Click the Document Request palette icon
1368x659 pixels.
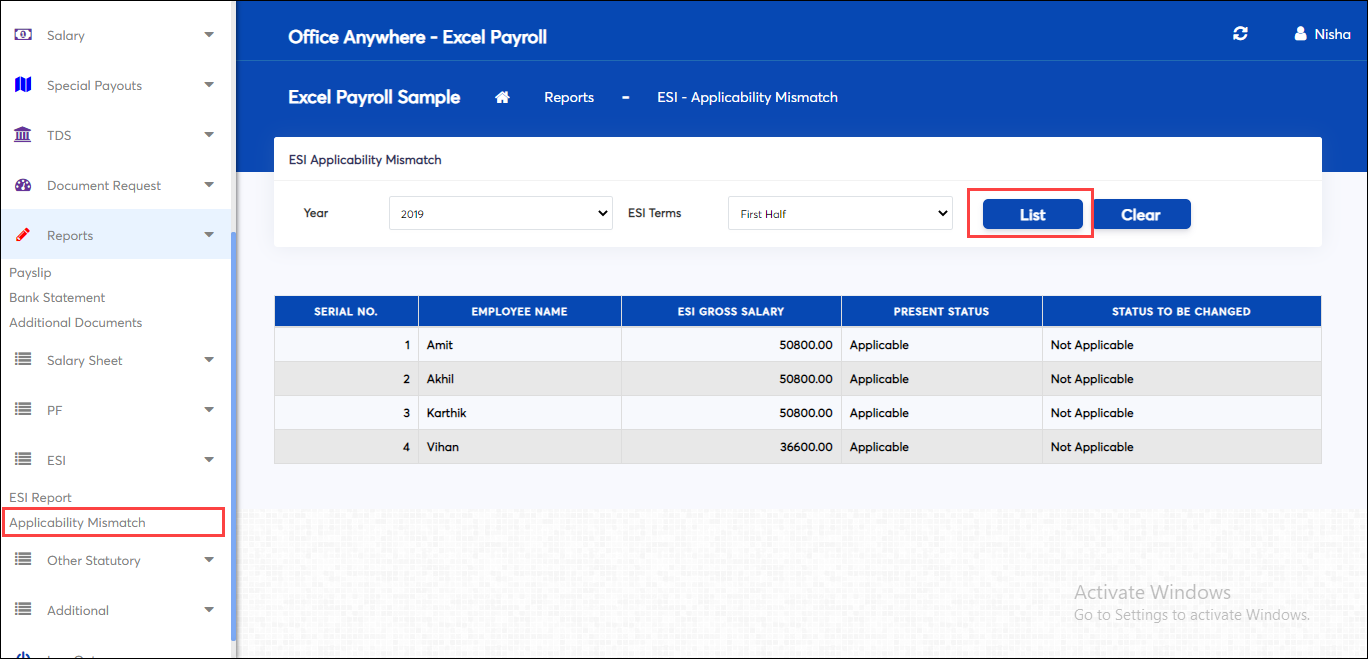[x=23, y=185]
